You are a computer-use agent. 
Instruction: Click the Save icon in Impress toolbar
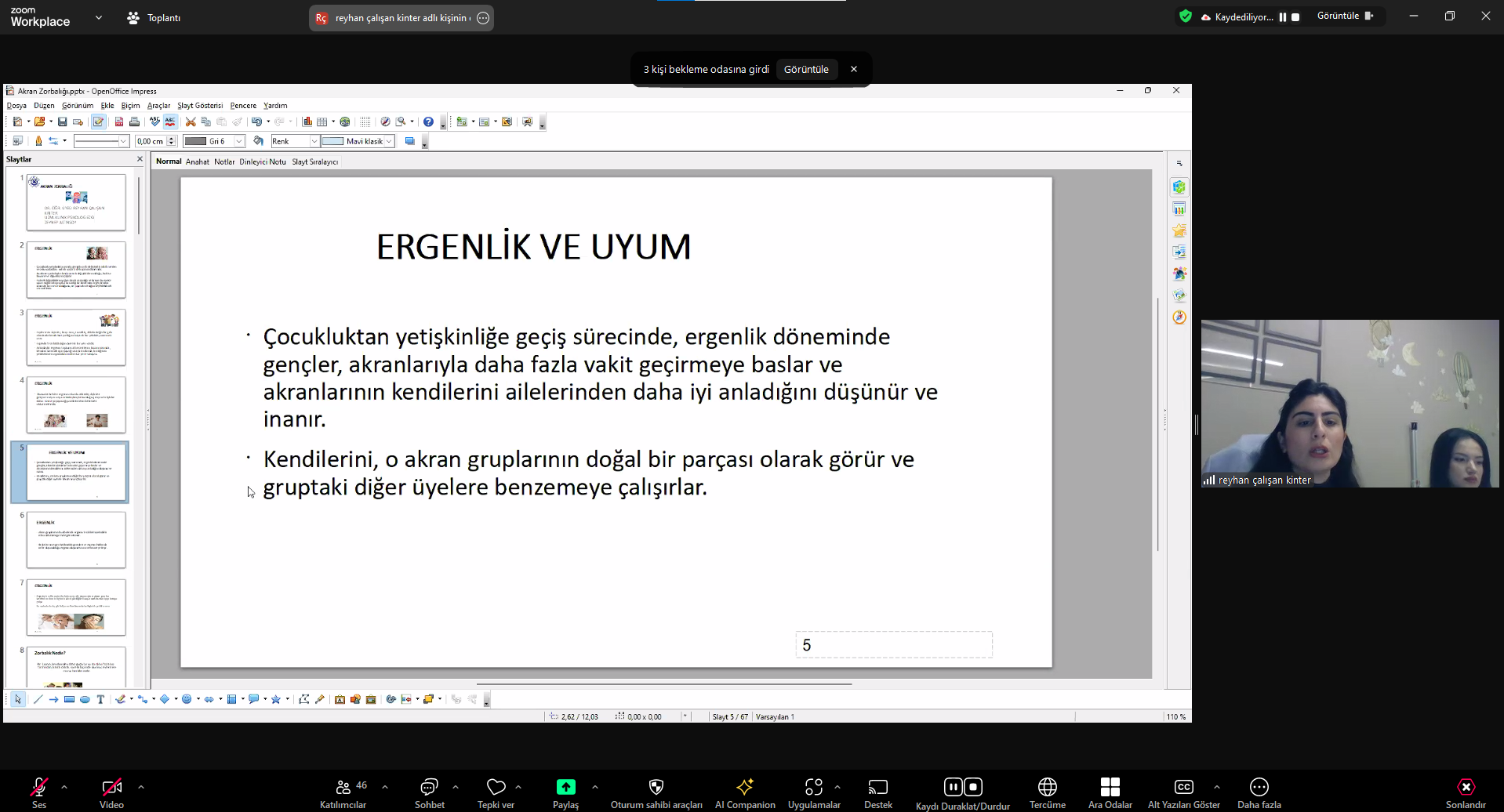coord(62,121)
